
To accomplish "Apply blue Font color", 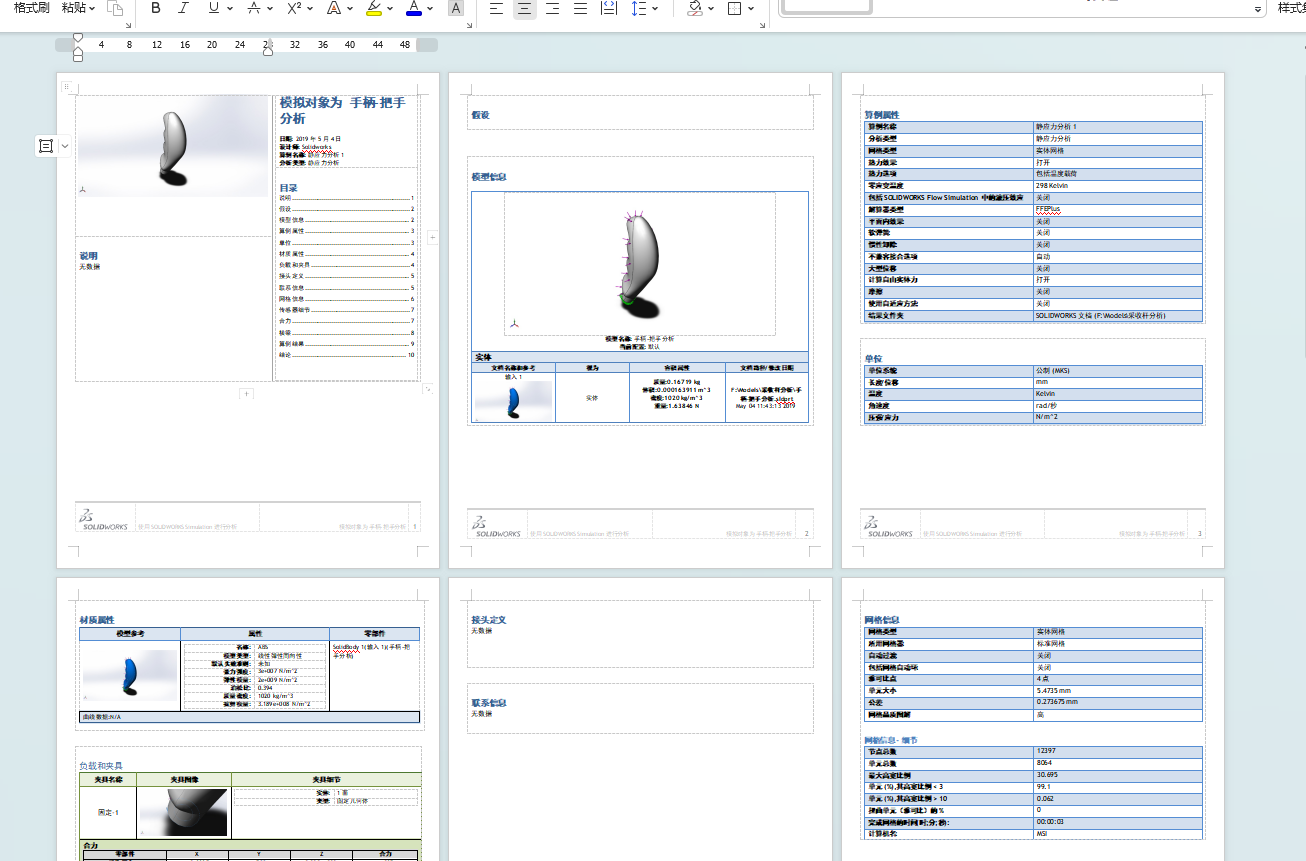I will (414, 8).
